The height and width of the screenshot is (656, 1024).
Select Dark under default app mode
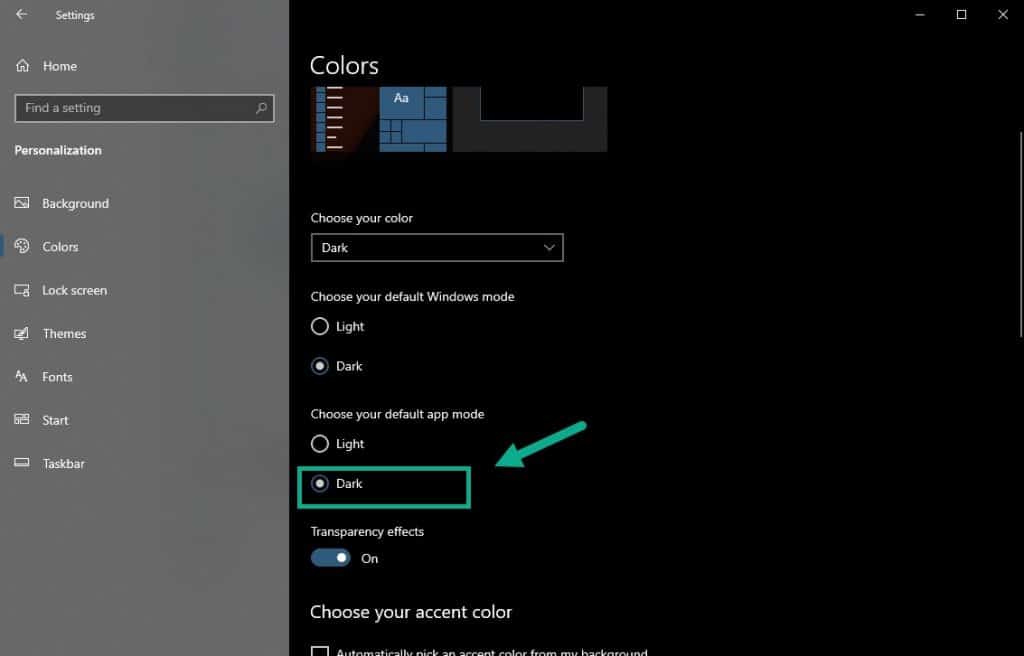(320, 484)
